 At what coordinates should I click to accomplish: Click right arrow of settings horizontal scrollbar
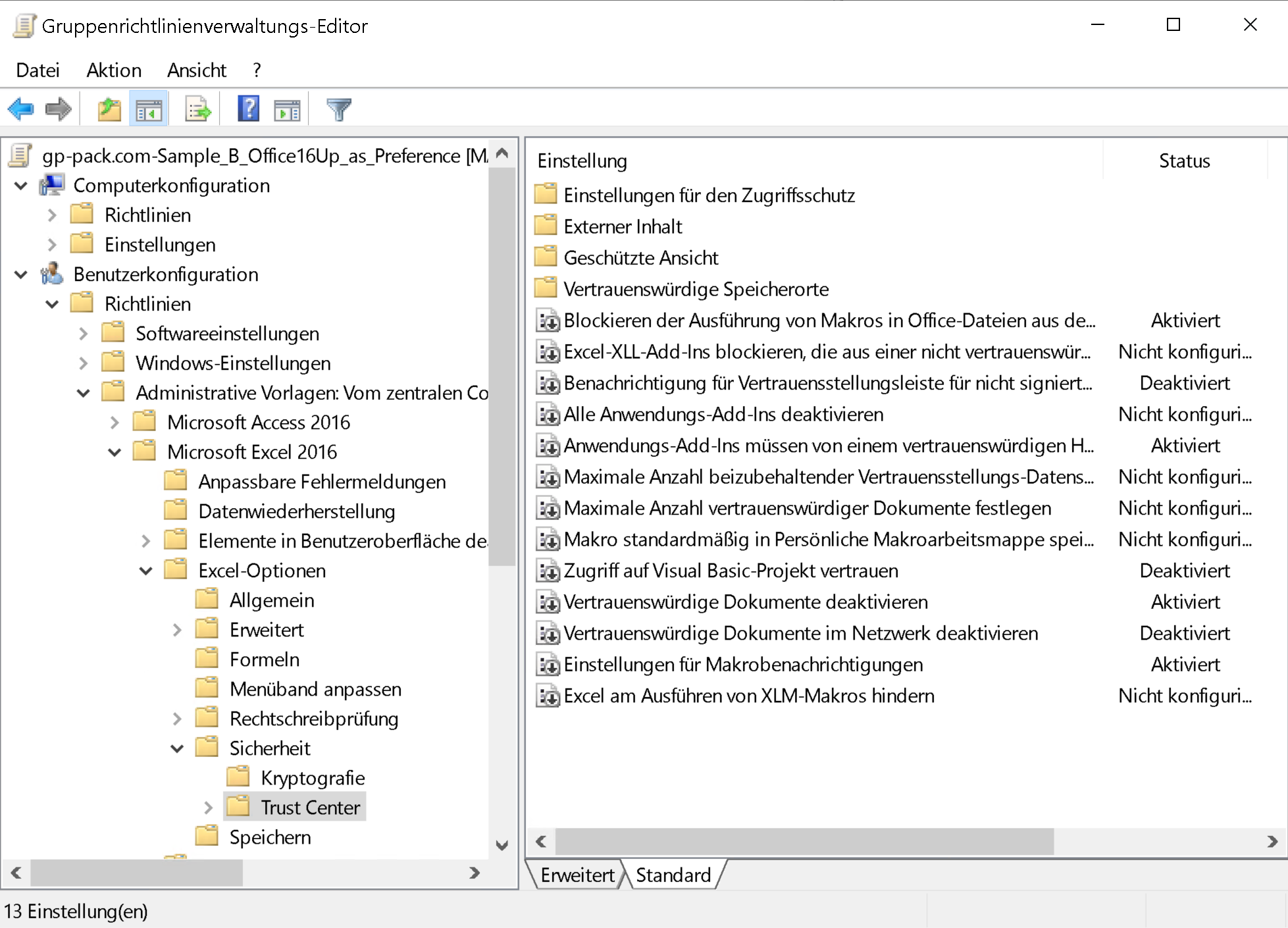(x=1272, y=841)
